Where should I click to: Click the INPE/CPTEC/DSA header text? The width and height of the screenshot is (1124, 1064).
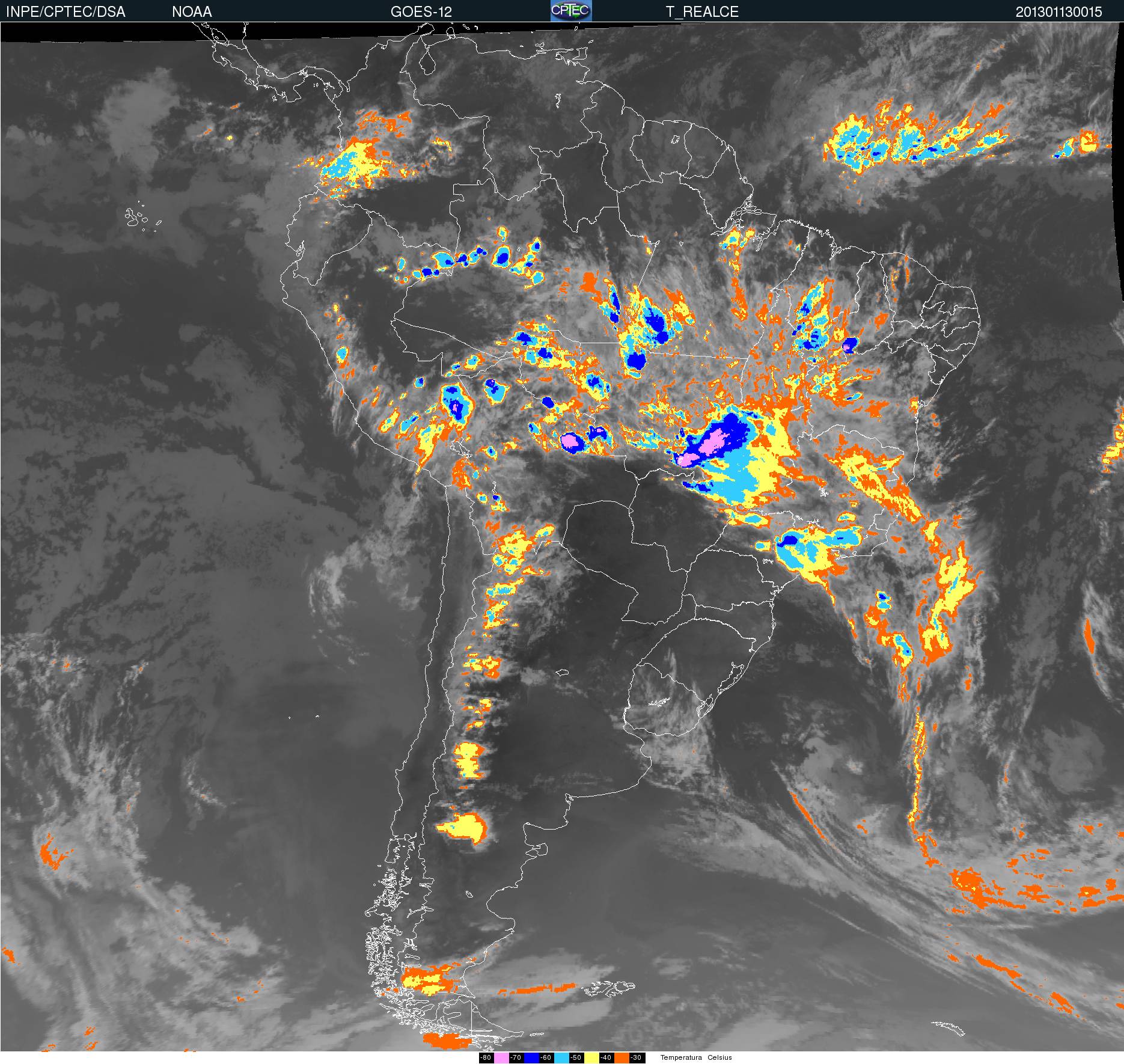(x=66, y=12)
